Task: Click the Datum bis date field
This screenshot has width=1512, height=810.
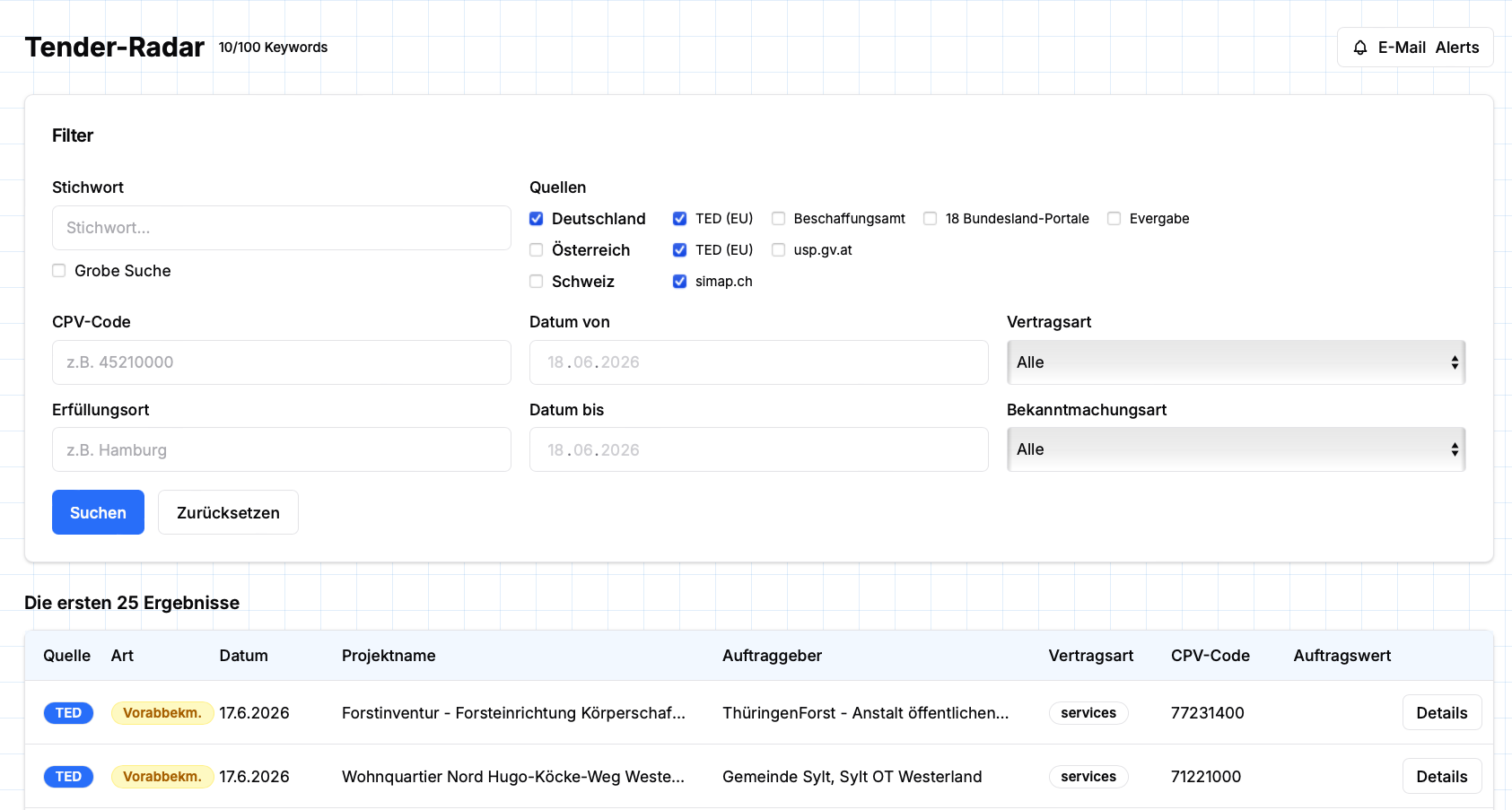Action: click(759, 449)
